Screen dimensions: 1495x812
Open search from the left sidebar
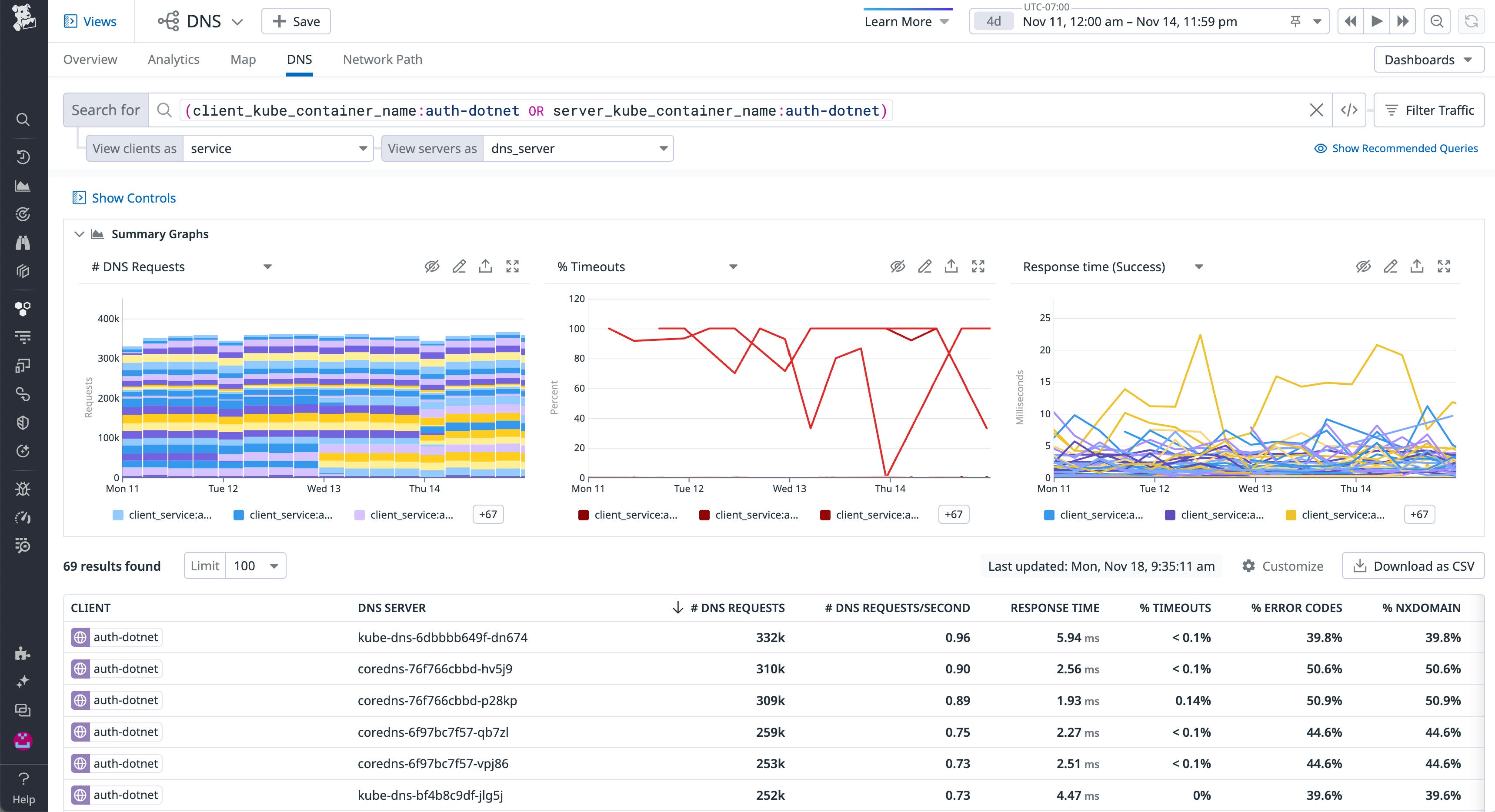pyautogui.click(x=23, y=119)
